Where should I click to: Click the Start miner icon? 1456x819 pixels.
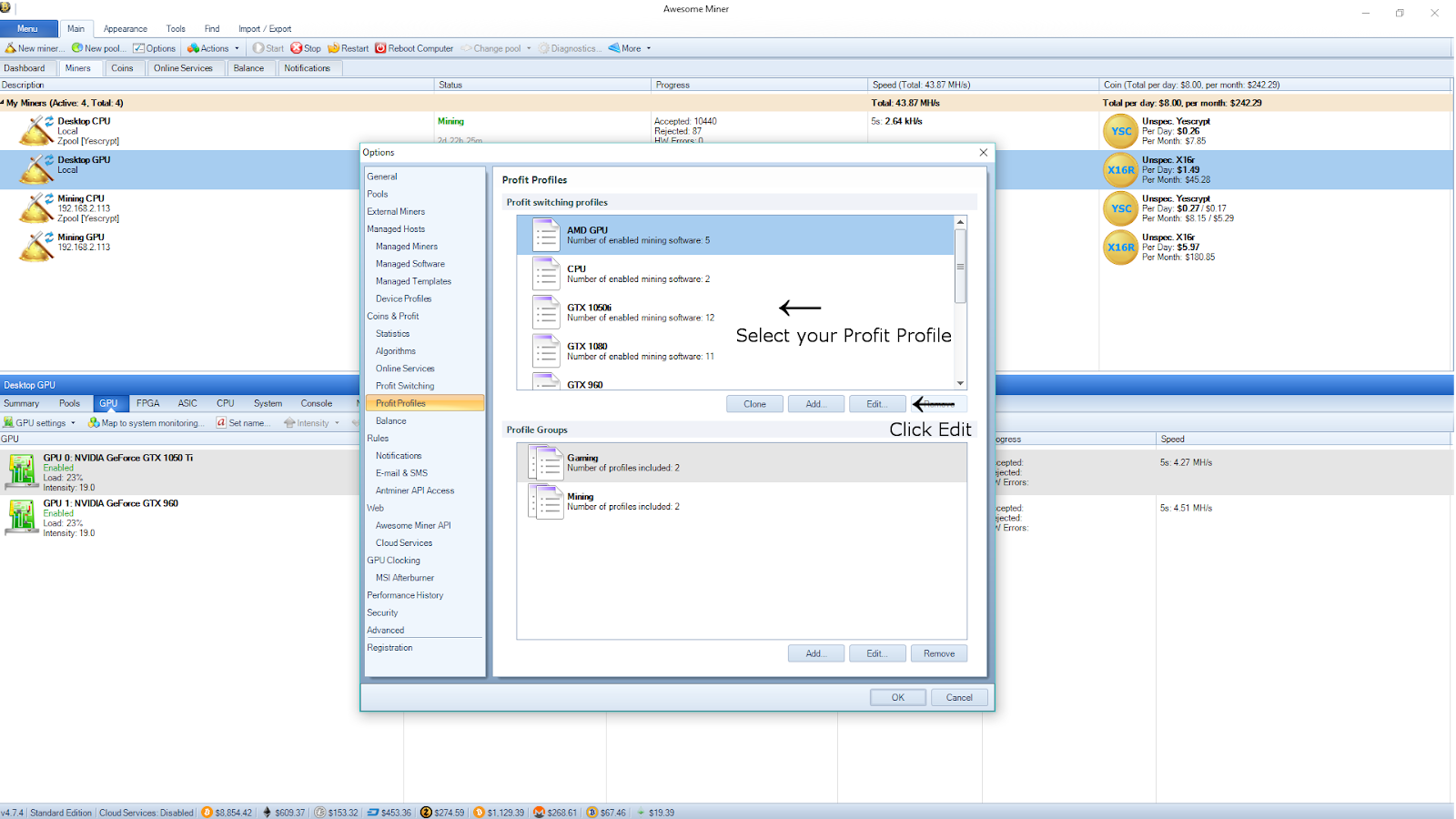point(258,48)
